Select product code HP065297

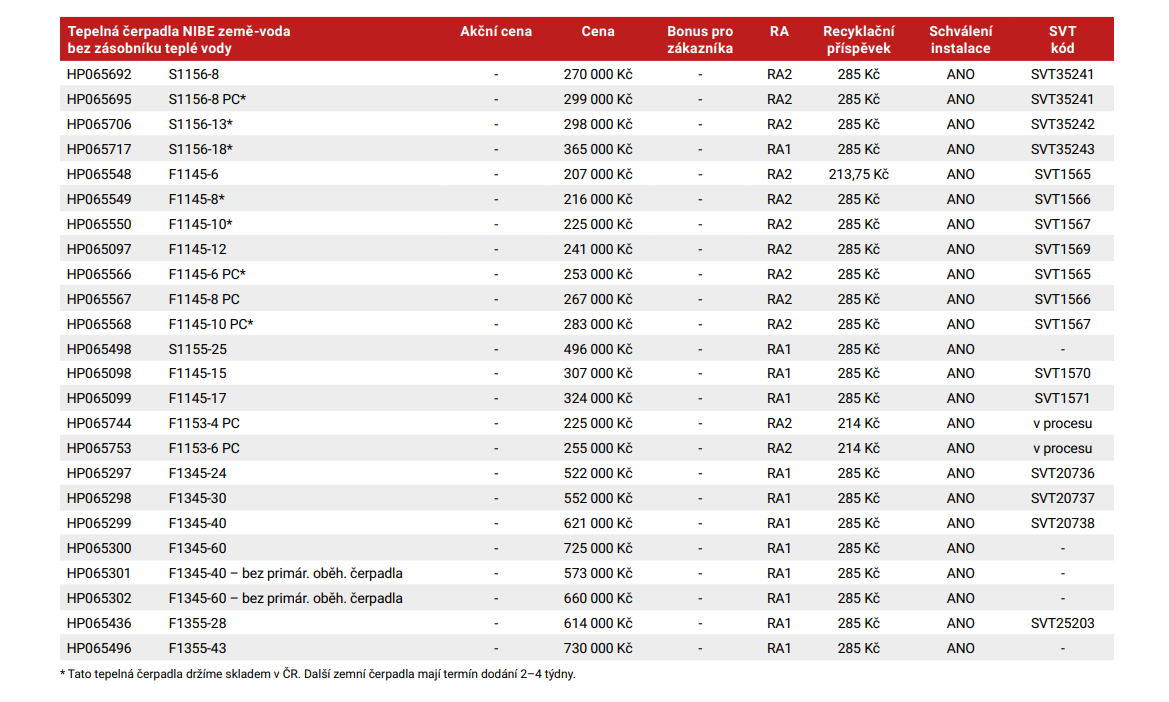(x=99, y=473)
